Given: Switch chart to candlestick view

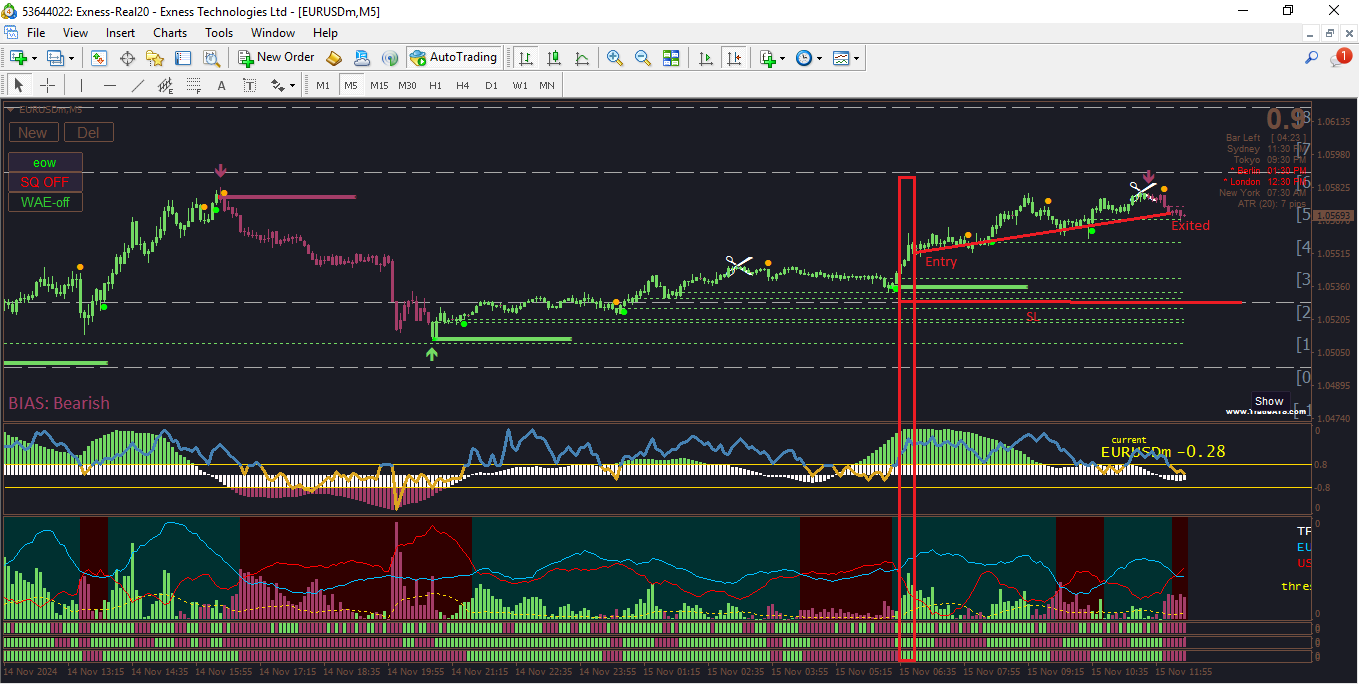Looking at the screenshot, I should pos(553,58).
